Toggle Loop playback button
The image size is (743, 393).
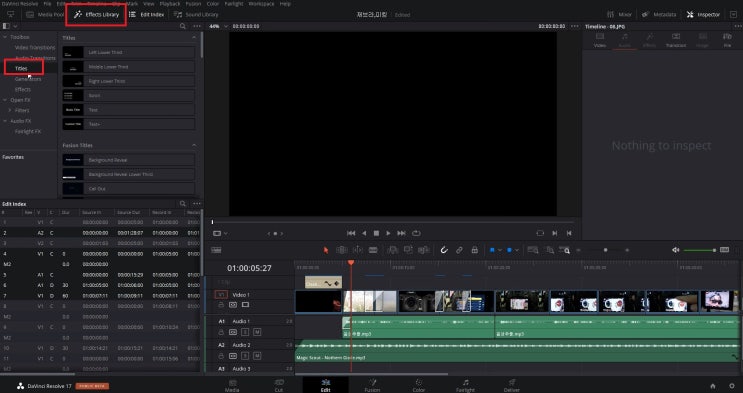[416, 233]
